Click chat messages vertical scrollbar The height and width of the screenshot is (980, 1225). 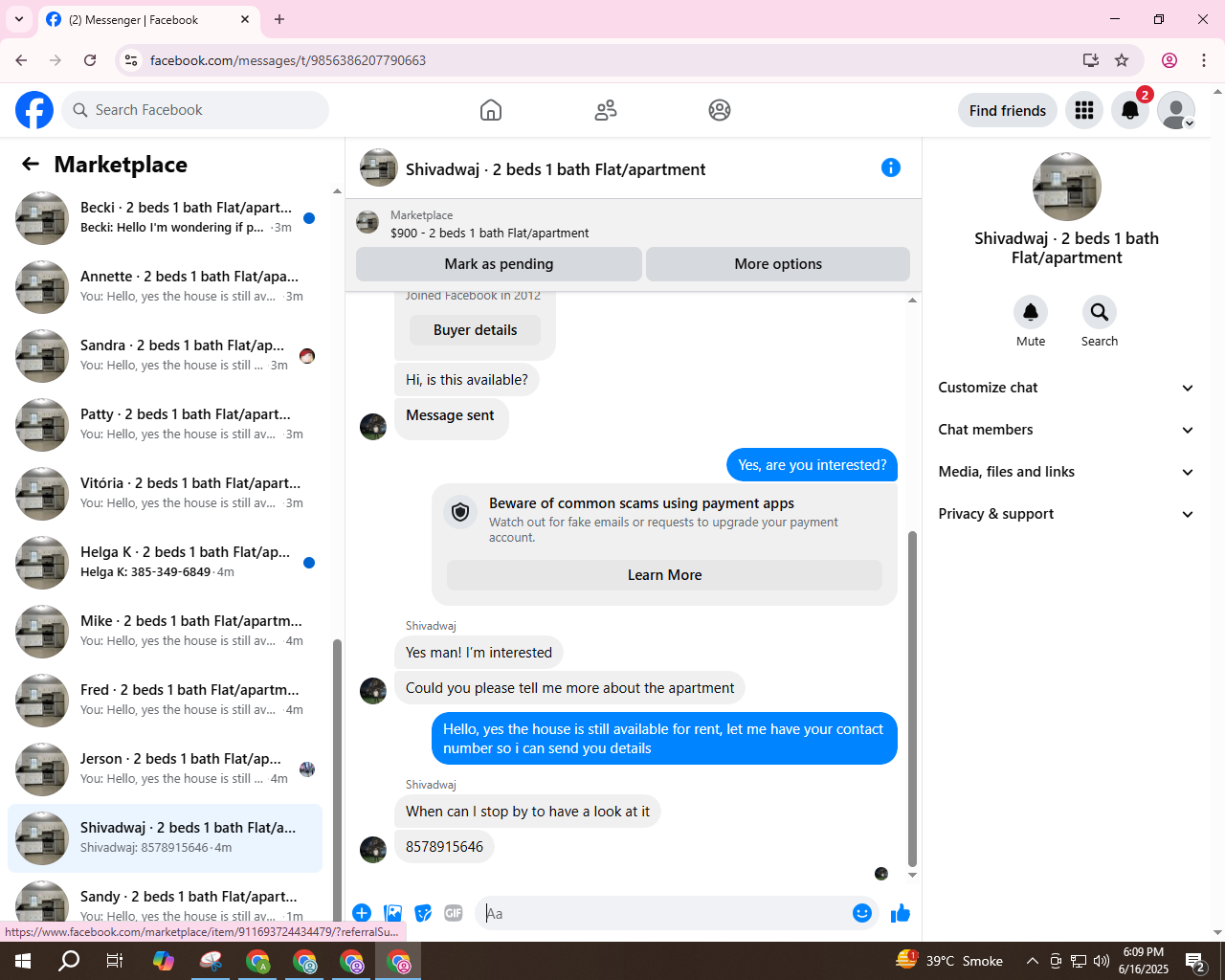click(912, 699)
